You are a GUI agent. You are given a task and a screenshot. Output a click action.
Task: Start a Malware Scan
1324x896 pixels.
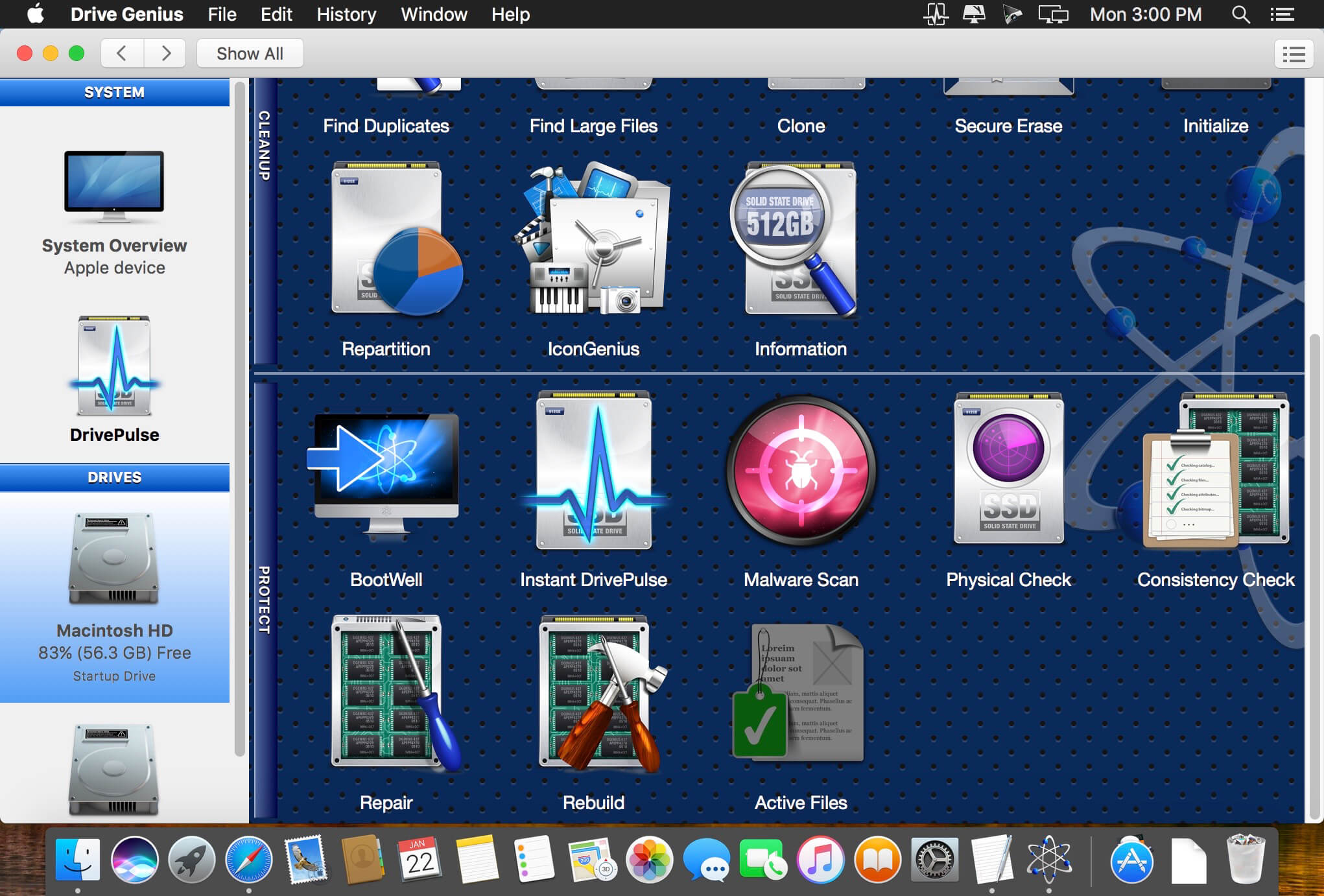pos(801,491)
